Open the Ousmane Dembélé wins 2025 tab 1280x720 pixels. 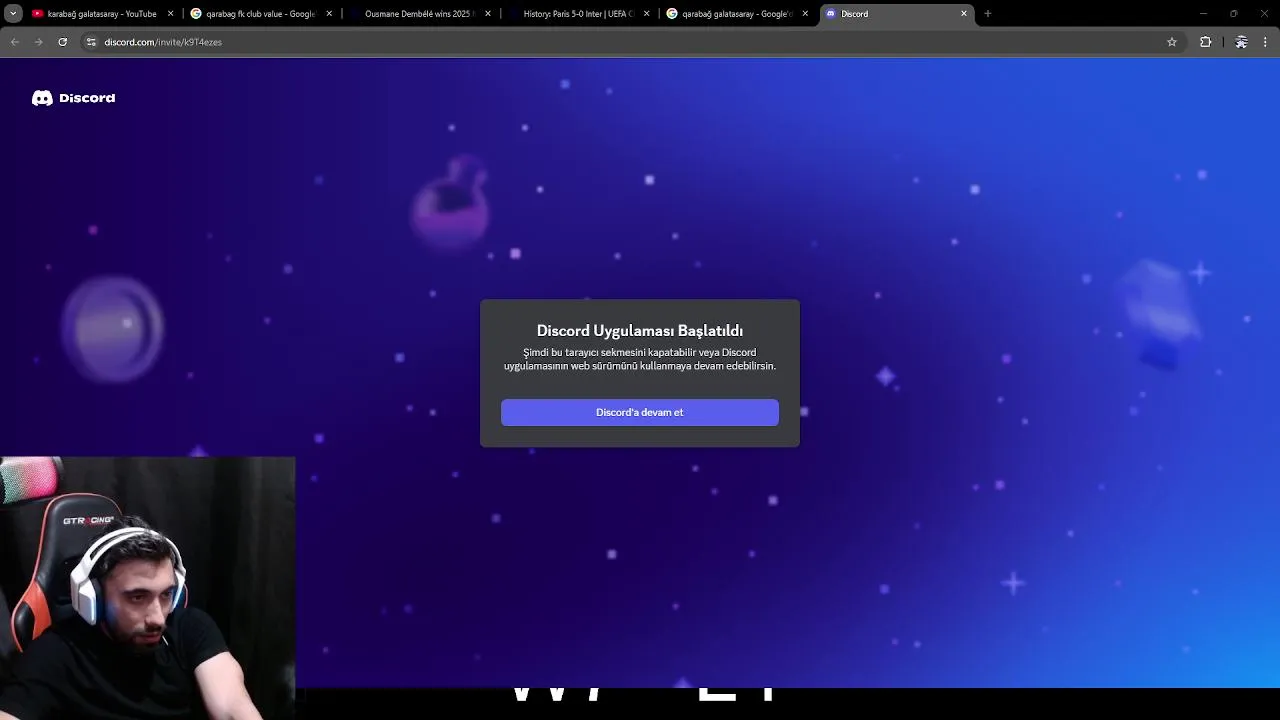[x=418, y=14]
